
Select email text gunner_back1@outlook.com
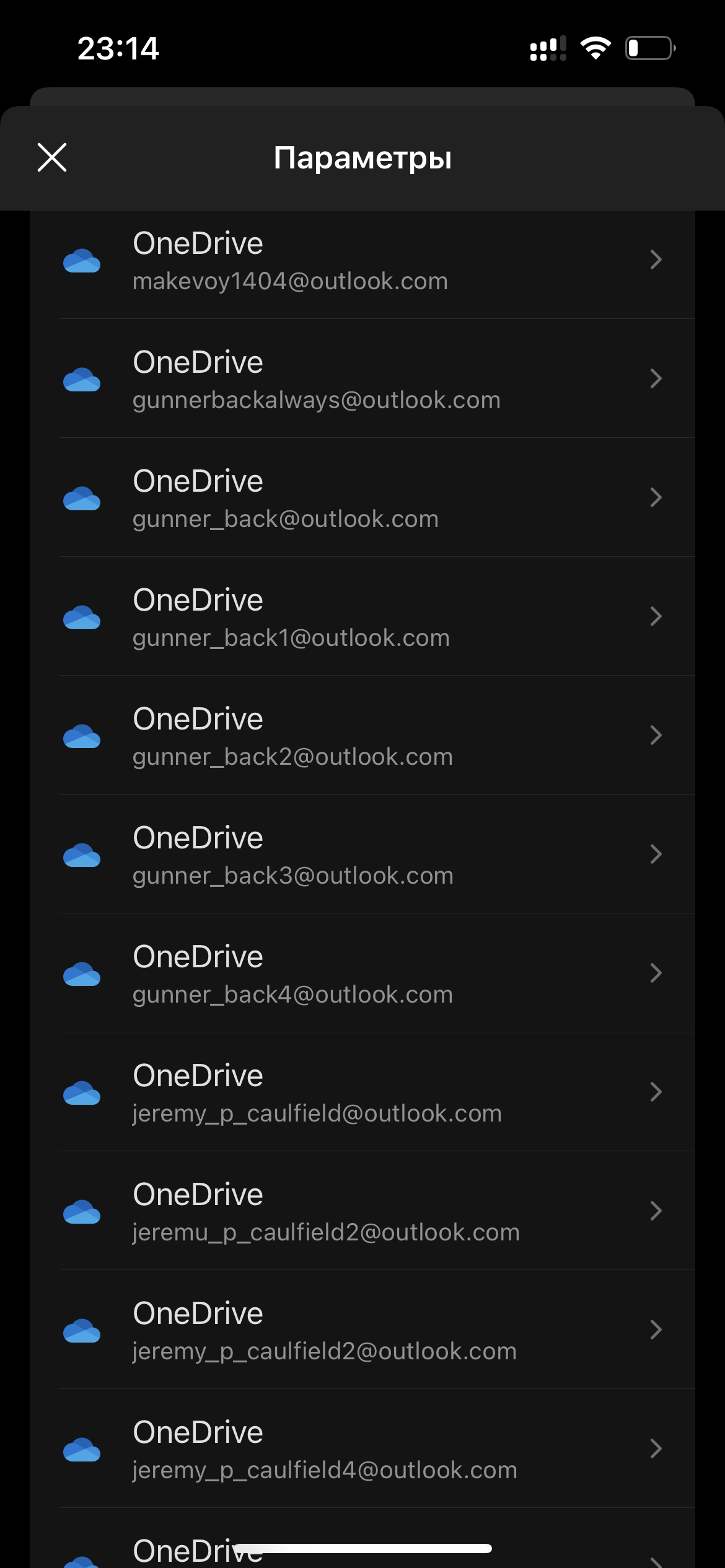point(291,638)
